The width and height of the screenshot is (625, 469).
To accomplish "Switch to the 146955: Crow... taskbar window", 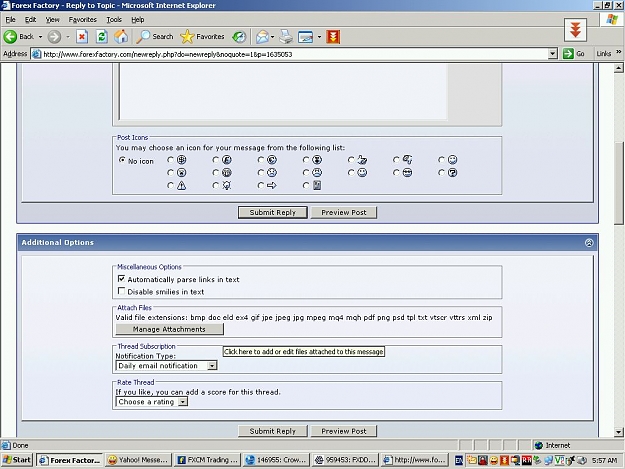I will (x=276, y=460).
